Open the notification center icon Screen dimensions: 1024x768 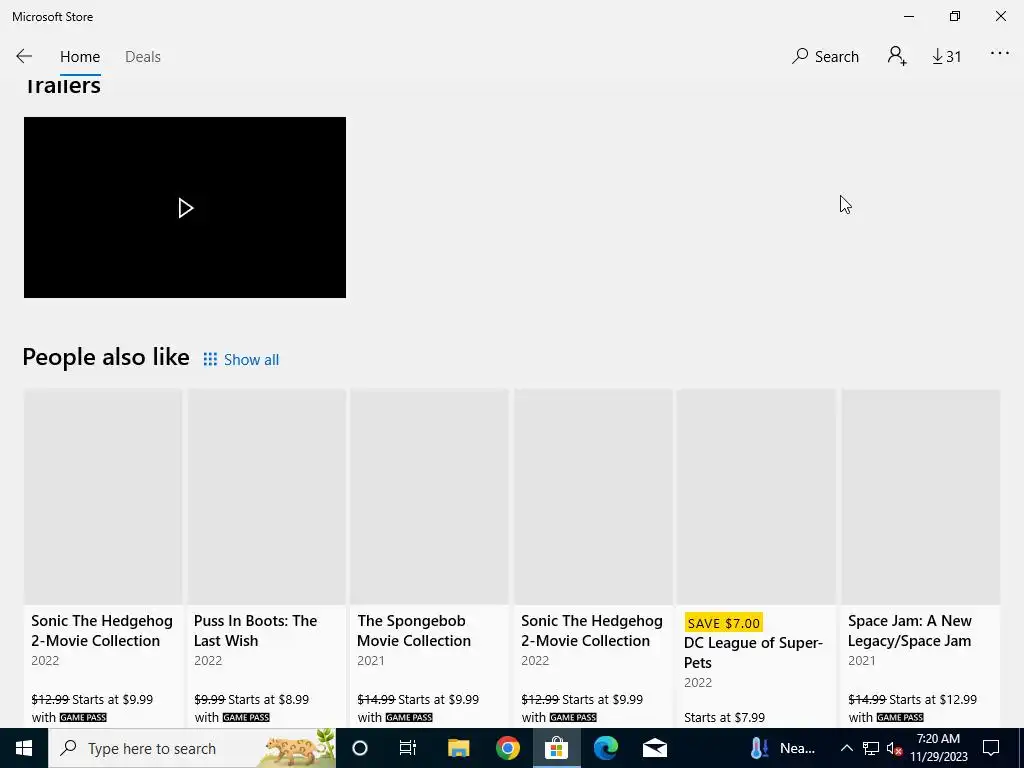pos(991,748)
